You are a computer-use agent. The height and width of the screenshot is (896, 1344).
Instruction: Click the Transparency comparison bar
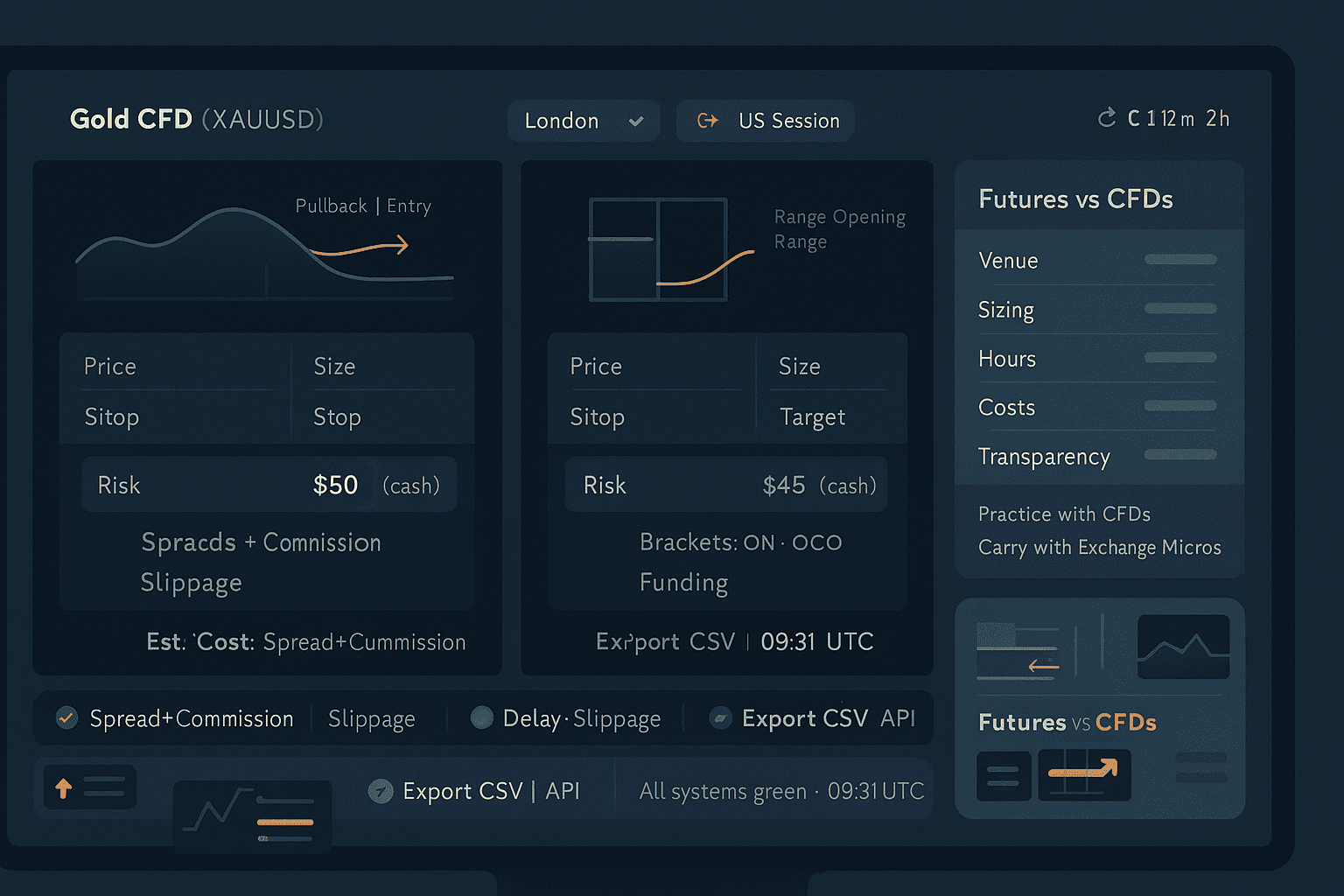click(x=1180, y=455)
